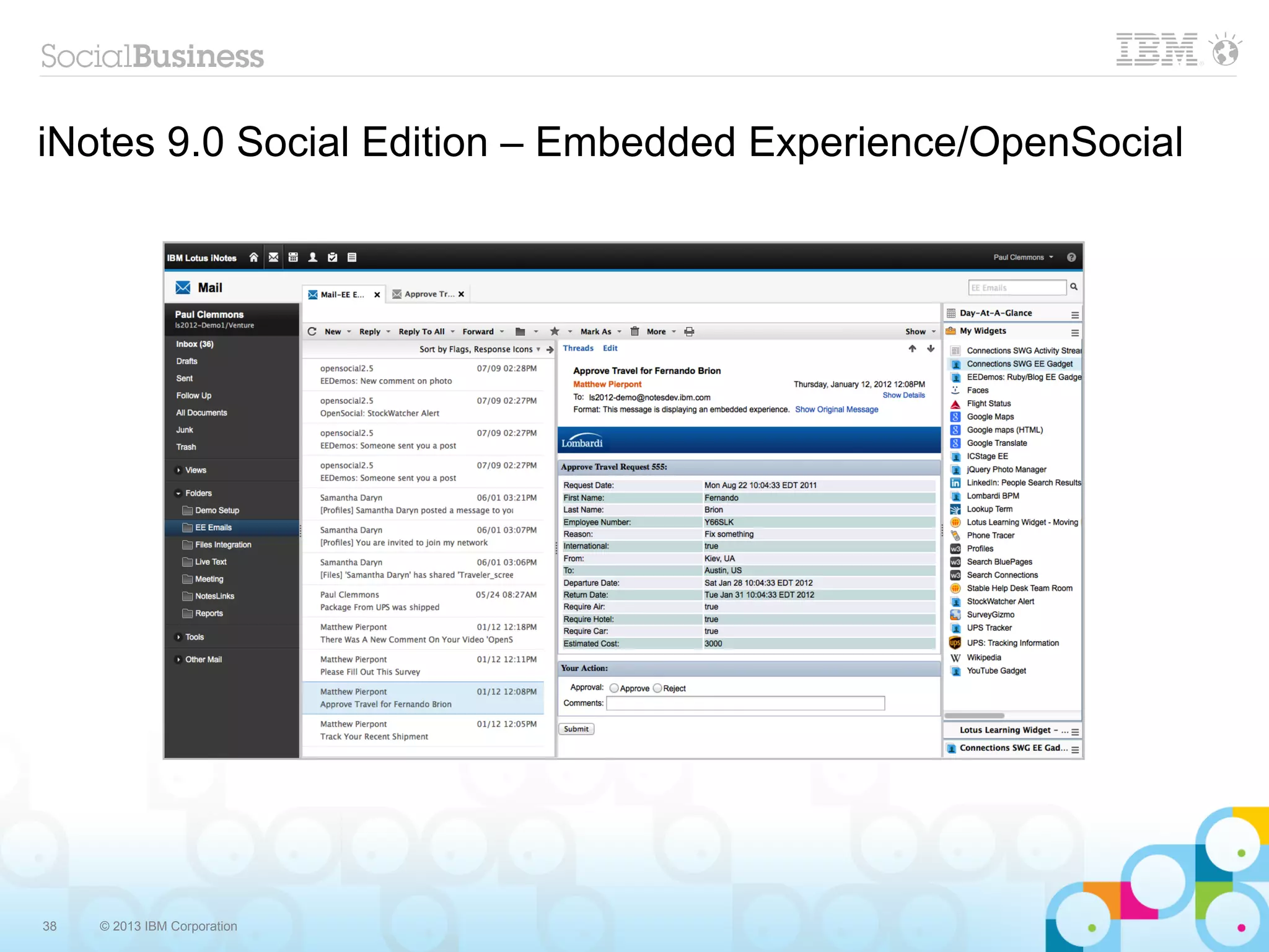Click the Show Details link

click(x=903, y=396)
